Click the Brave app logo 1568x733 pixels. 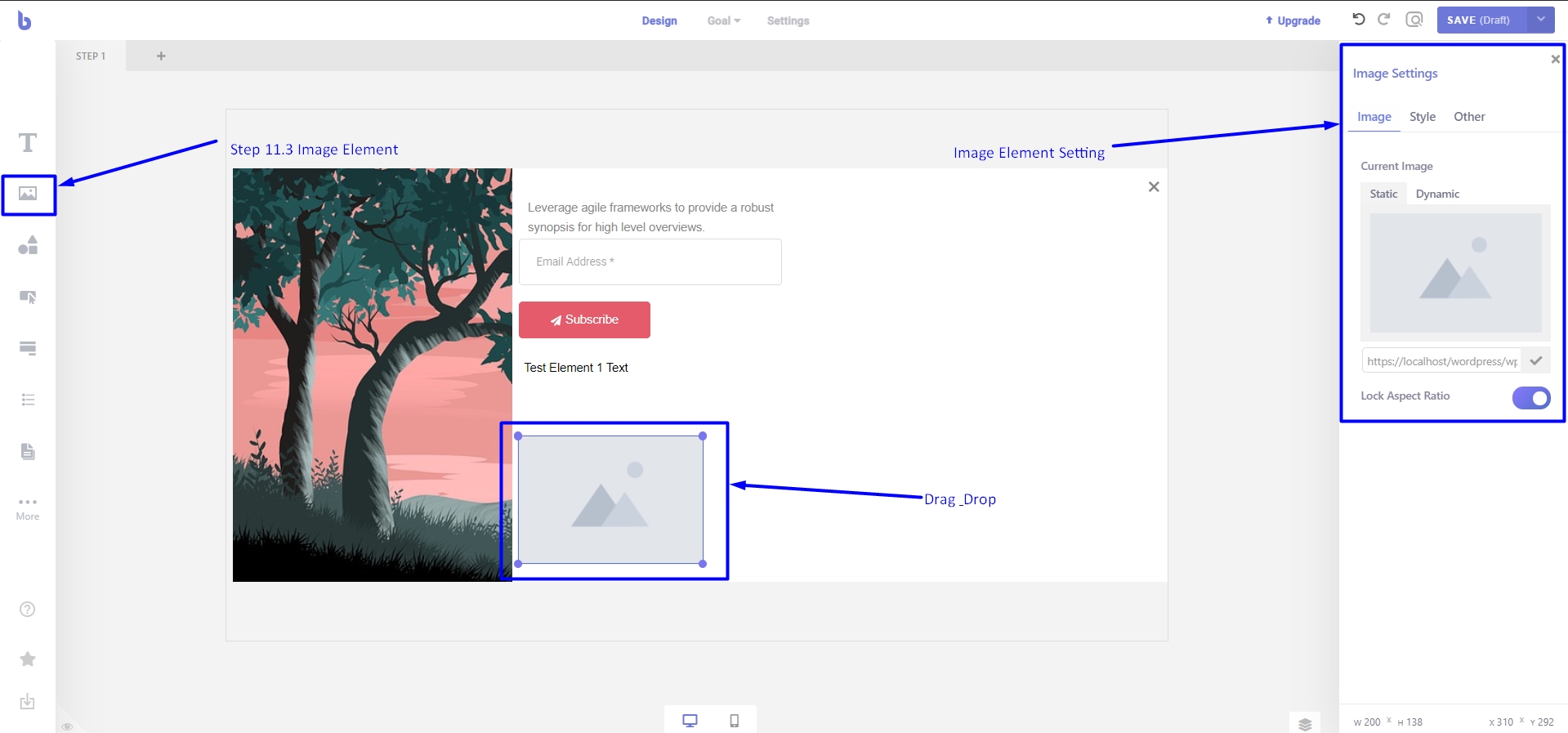[25, 20]
